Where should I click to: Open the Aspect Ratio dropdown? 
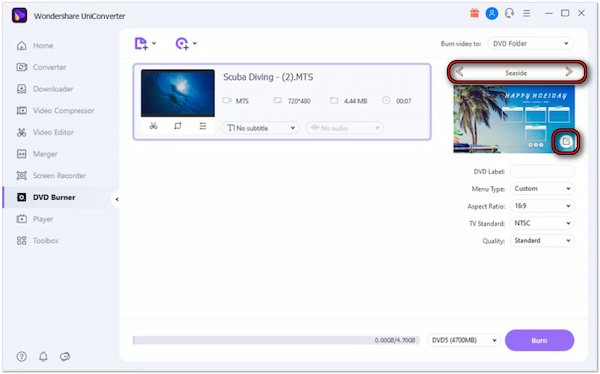coord(542,206)
